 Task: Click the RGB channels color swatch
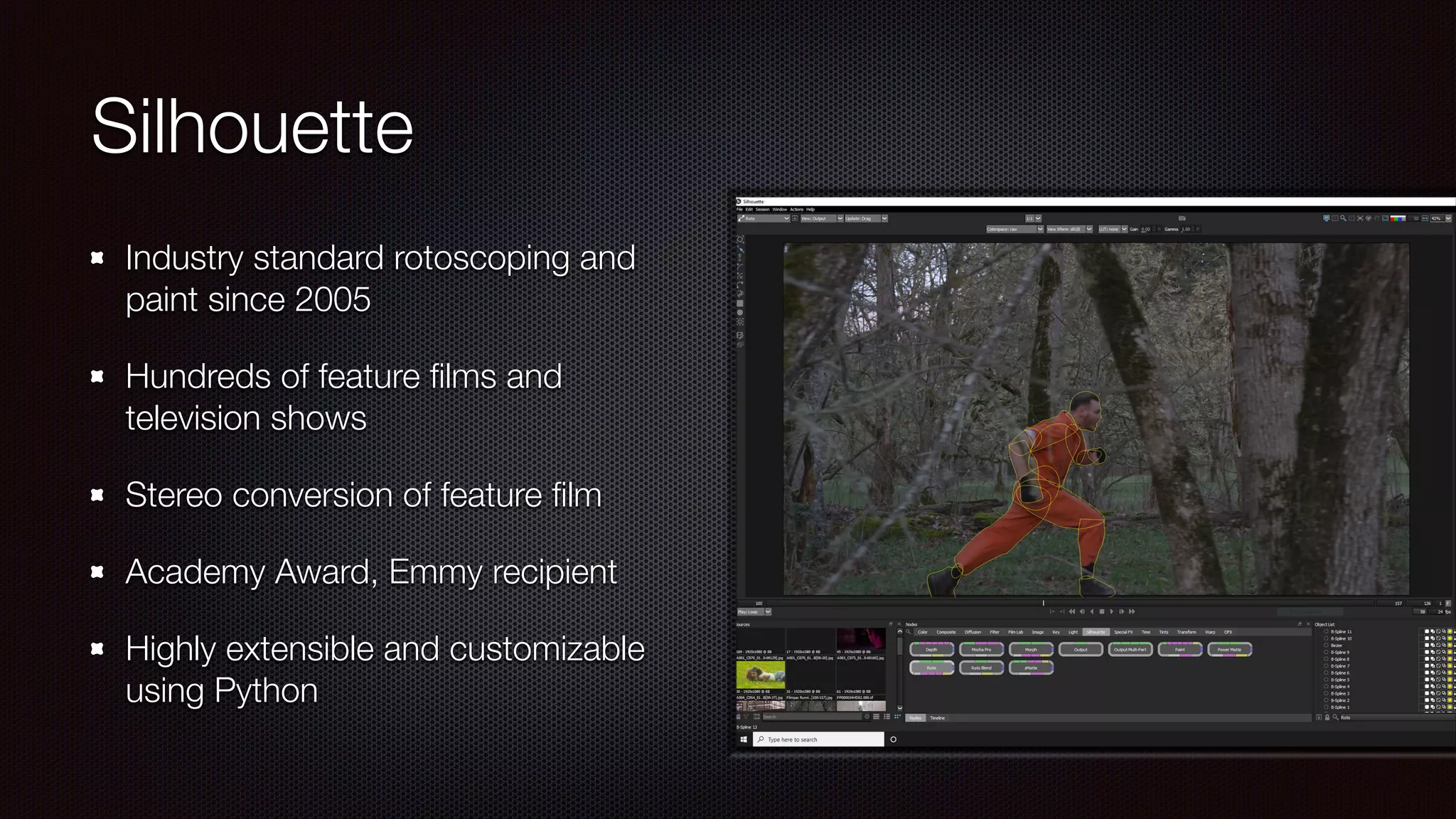(x=1398, y=218)
